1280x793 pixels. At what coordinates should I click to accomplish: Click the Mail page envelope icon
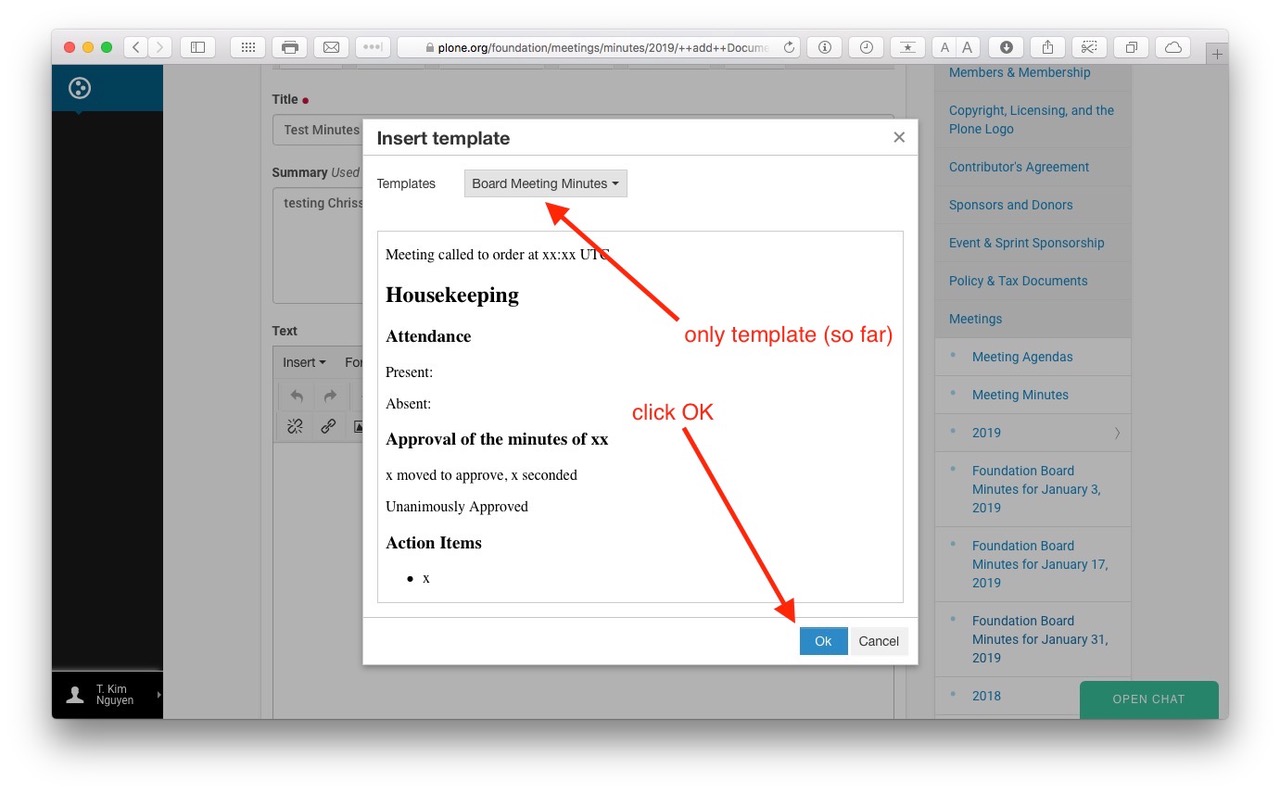tap(331, 47)
